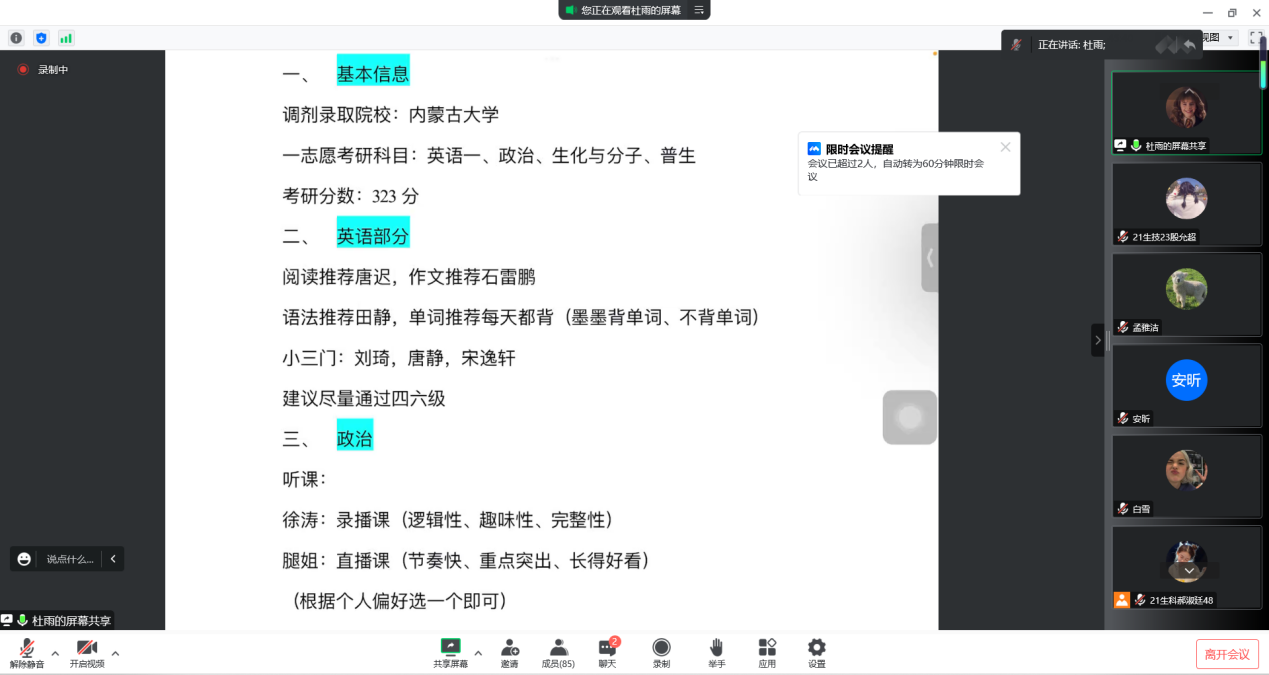Click the 离开会议 leave meeting button
The image size is (1269, 675).
pyautogui.click(x=1227, y=654)
